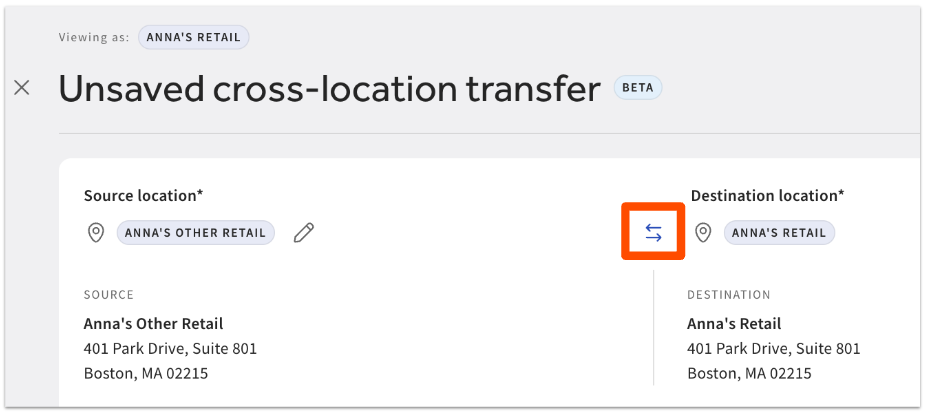Click the Destination location* field label
Viewport: 926px width, 415px height.
[x=767, y=196]
